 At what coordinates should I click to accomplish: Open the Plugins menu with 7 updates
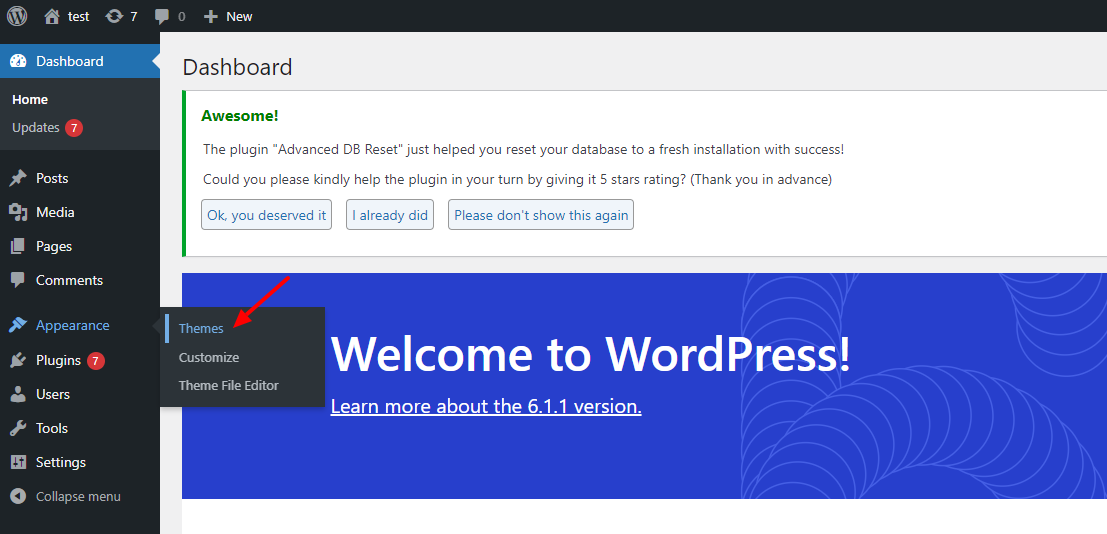[58, 360]
